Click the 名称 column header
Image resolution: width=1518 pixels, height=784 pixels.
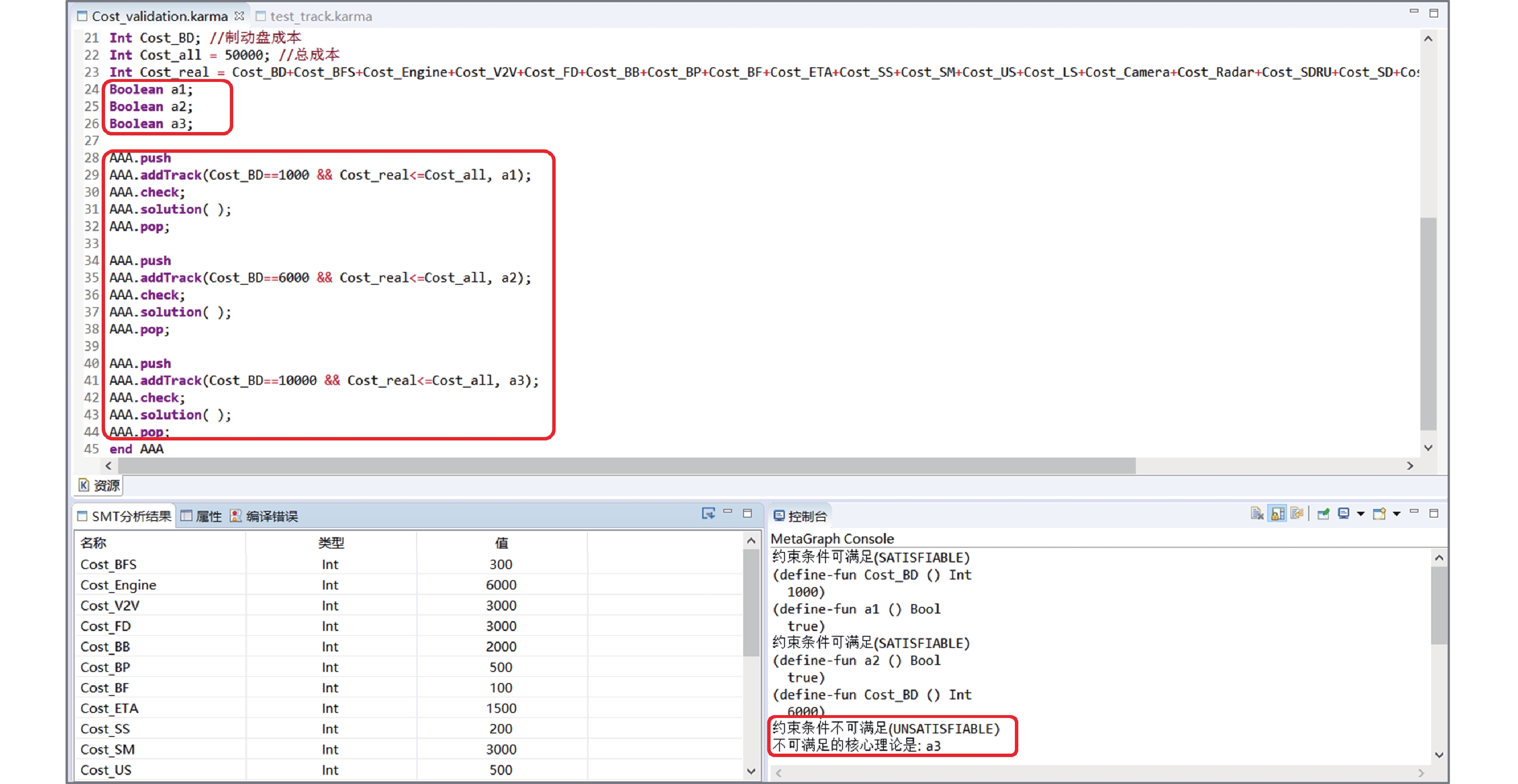coord(93,543)
